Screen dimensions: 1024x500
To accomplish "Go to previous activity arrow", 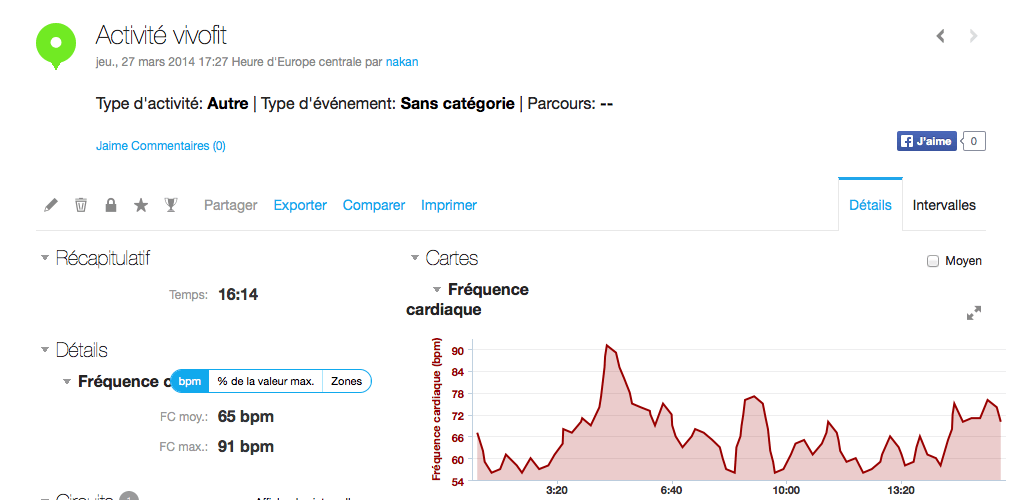I will coord(940,36).
